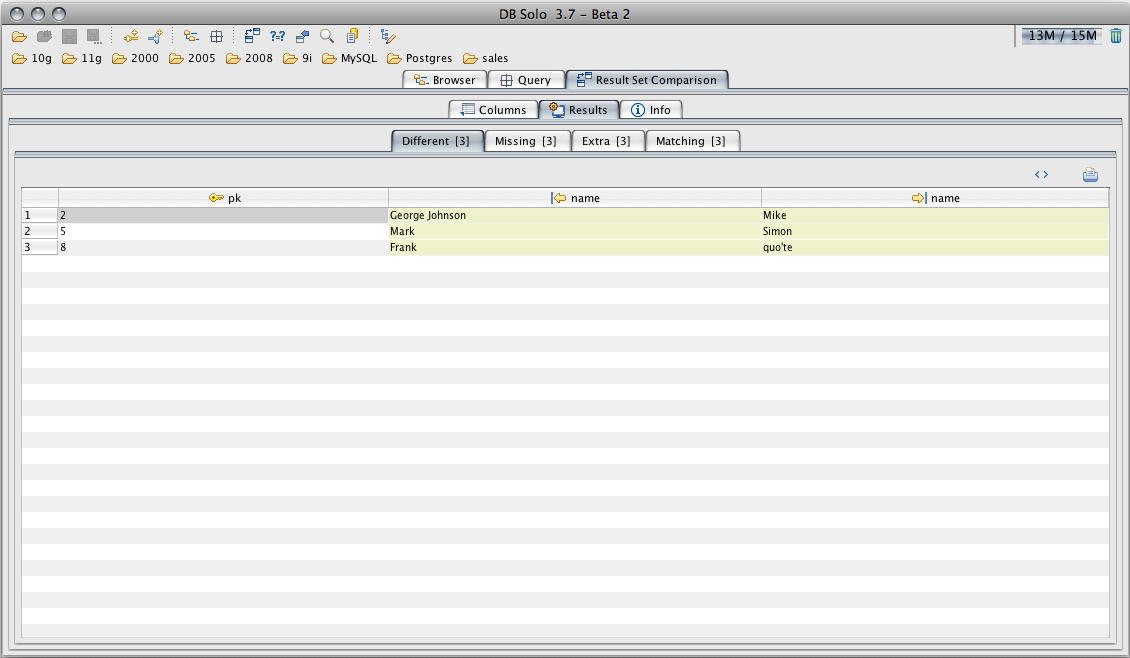Show the Extra [3] rows tab

pos(608,141)
